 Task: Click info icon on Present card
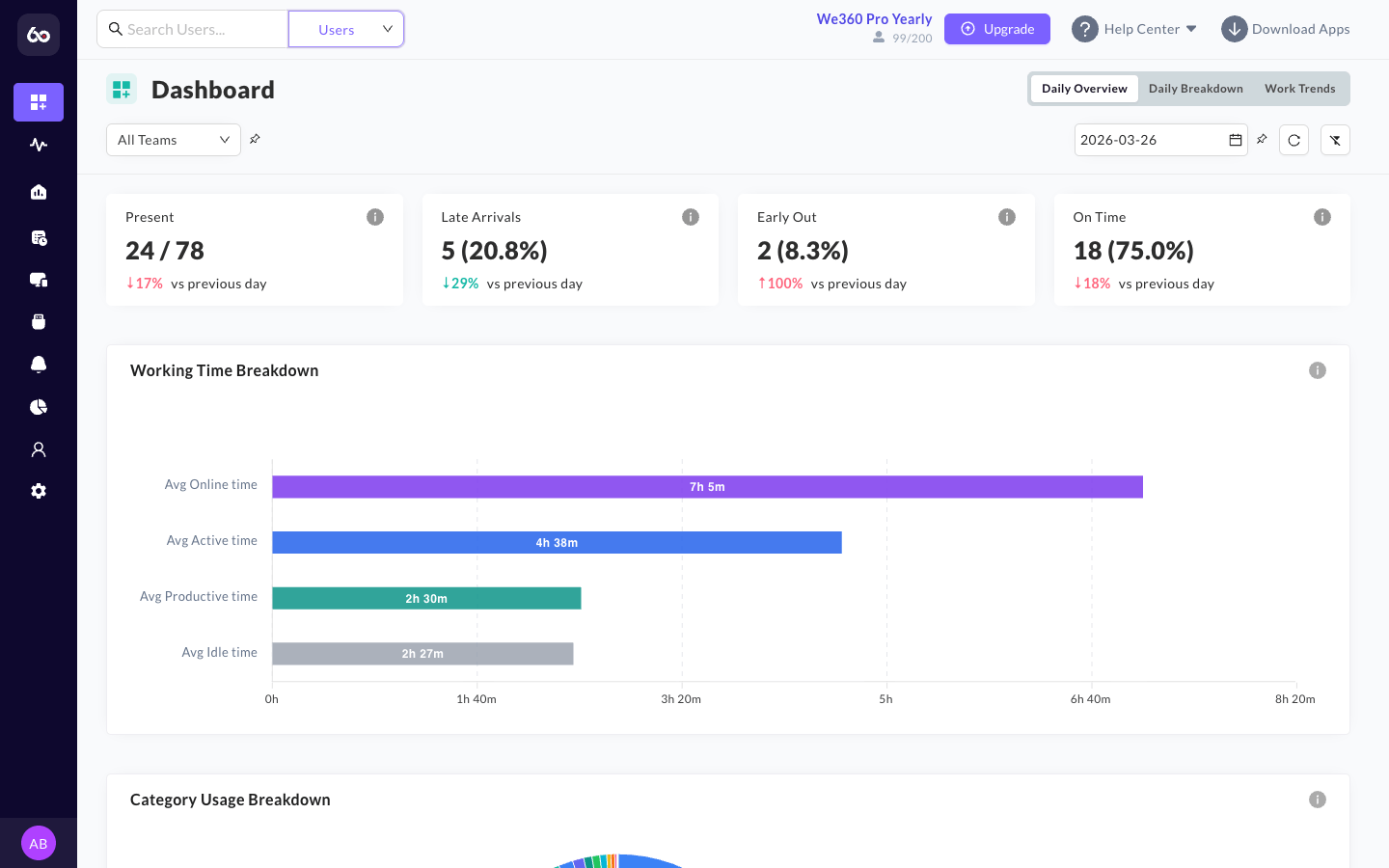[375, 217]
